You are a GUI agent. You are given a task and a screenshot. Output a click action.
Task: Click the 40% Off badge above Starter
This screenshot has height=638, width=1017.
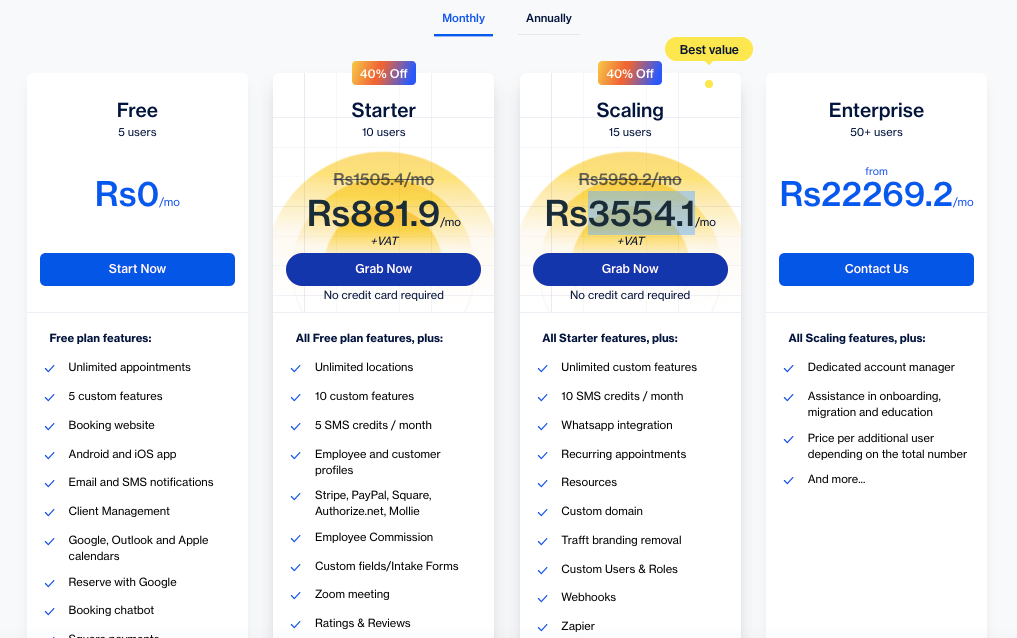tap(383, 73)
